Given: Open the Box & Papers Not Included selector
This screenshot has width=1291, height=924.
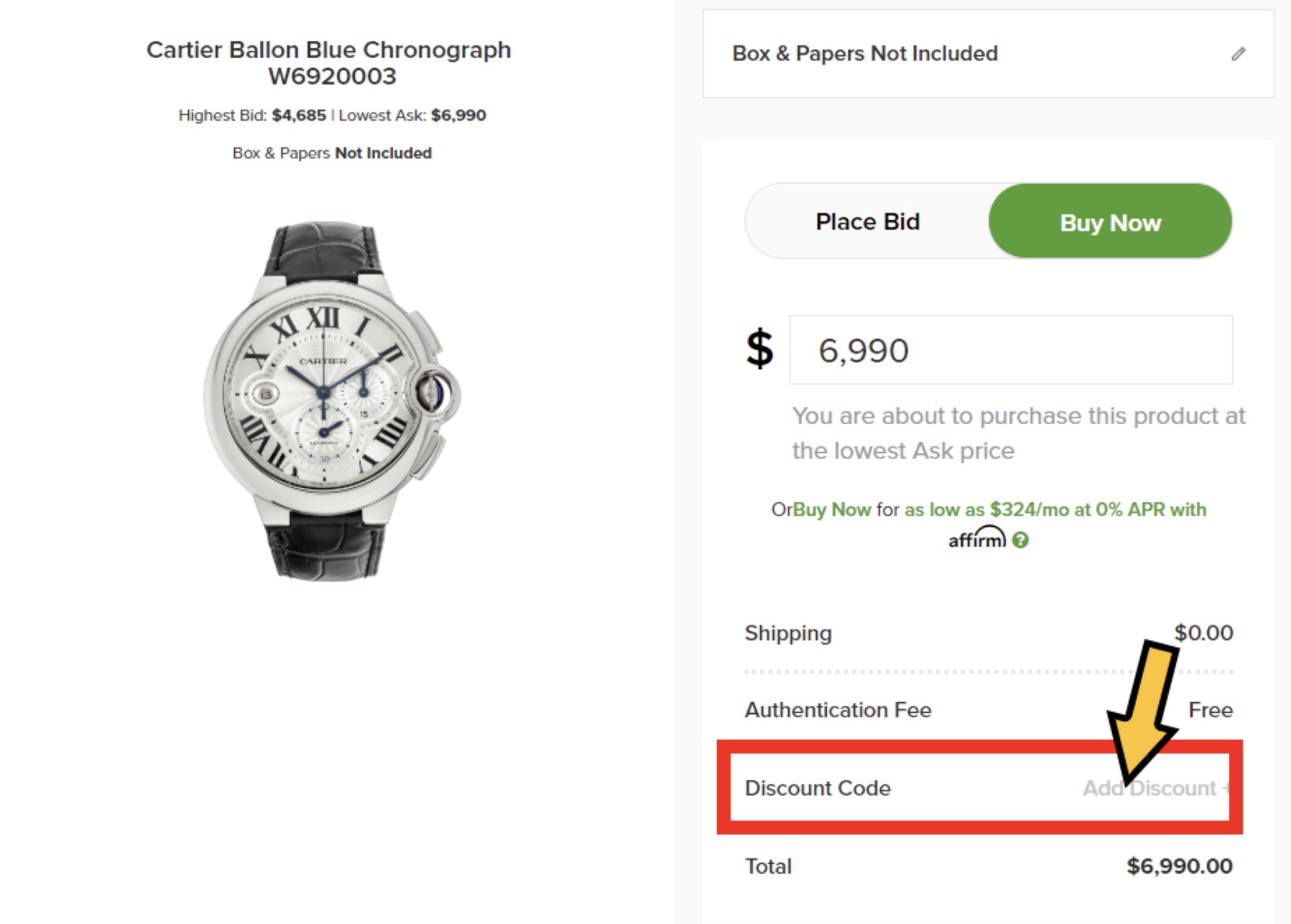Looking at the screenshot, I should (x=864, y=54).
